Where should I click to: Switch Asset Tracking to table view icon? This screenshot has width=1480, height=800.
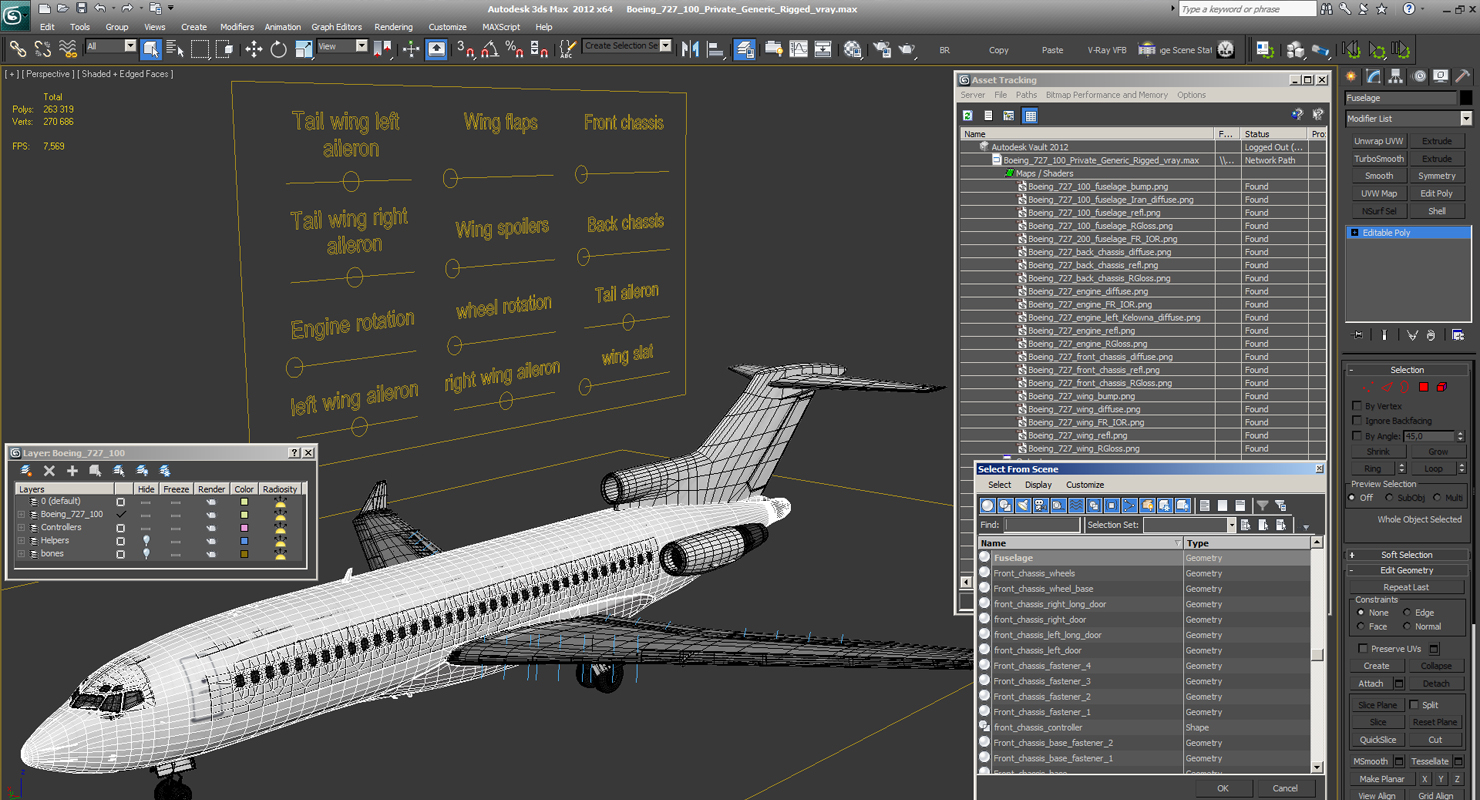pyautogui.click(x=1030, y=115)
